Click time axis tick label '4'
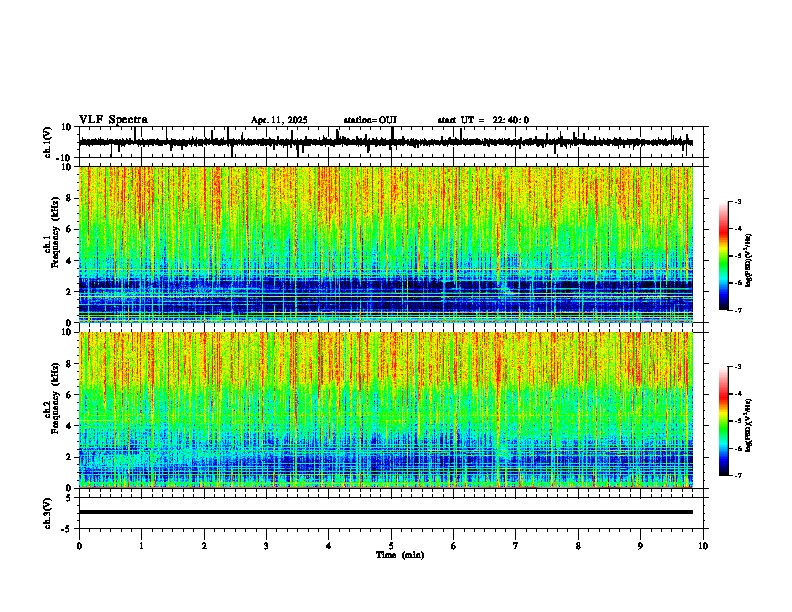The height and width of the screenshot is (612, 792). (x=329, y=546)
